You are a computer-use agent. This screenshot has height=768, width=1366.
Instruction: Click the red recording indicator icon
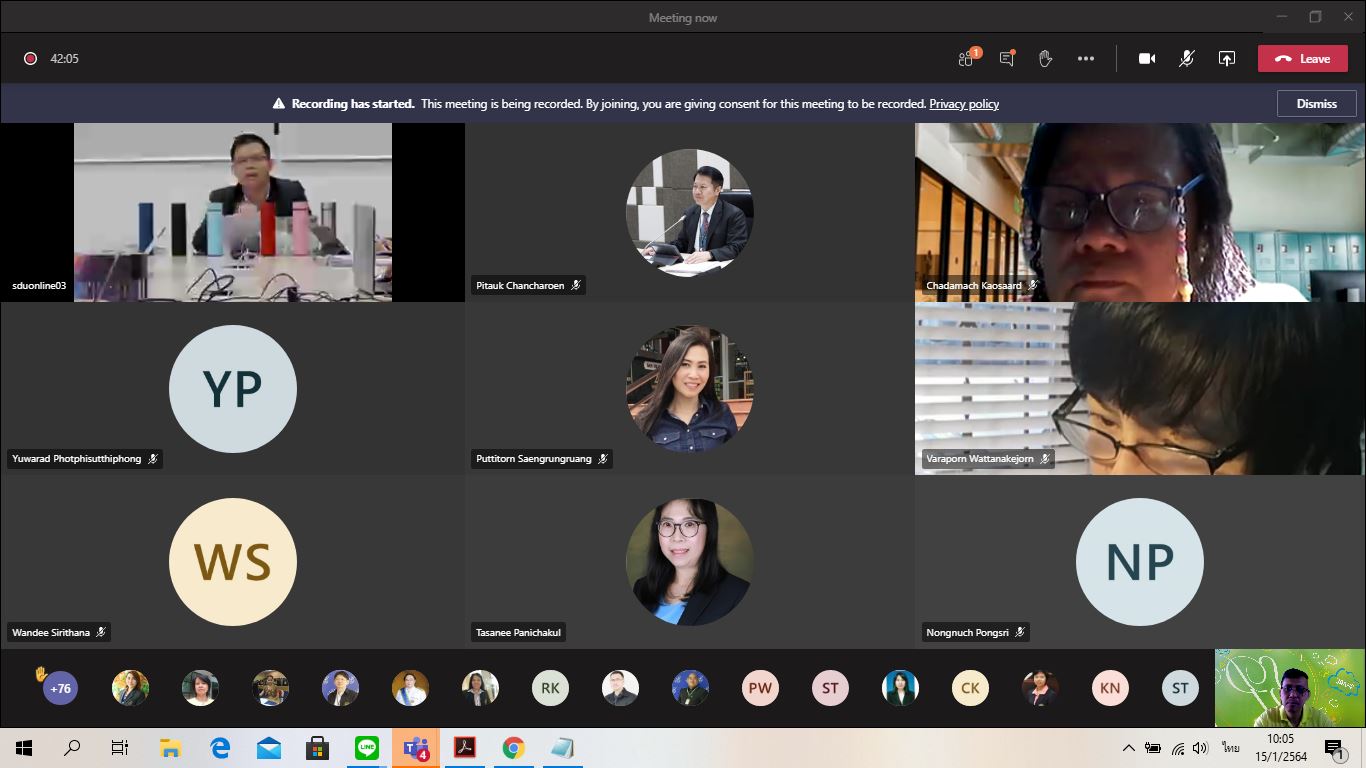[30, 58]
